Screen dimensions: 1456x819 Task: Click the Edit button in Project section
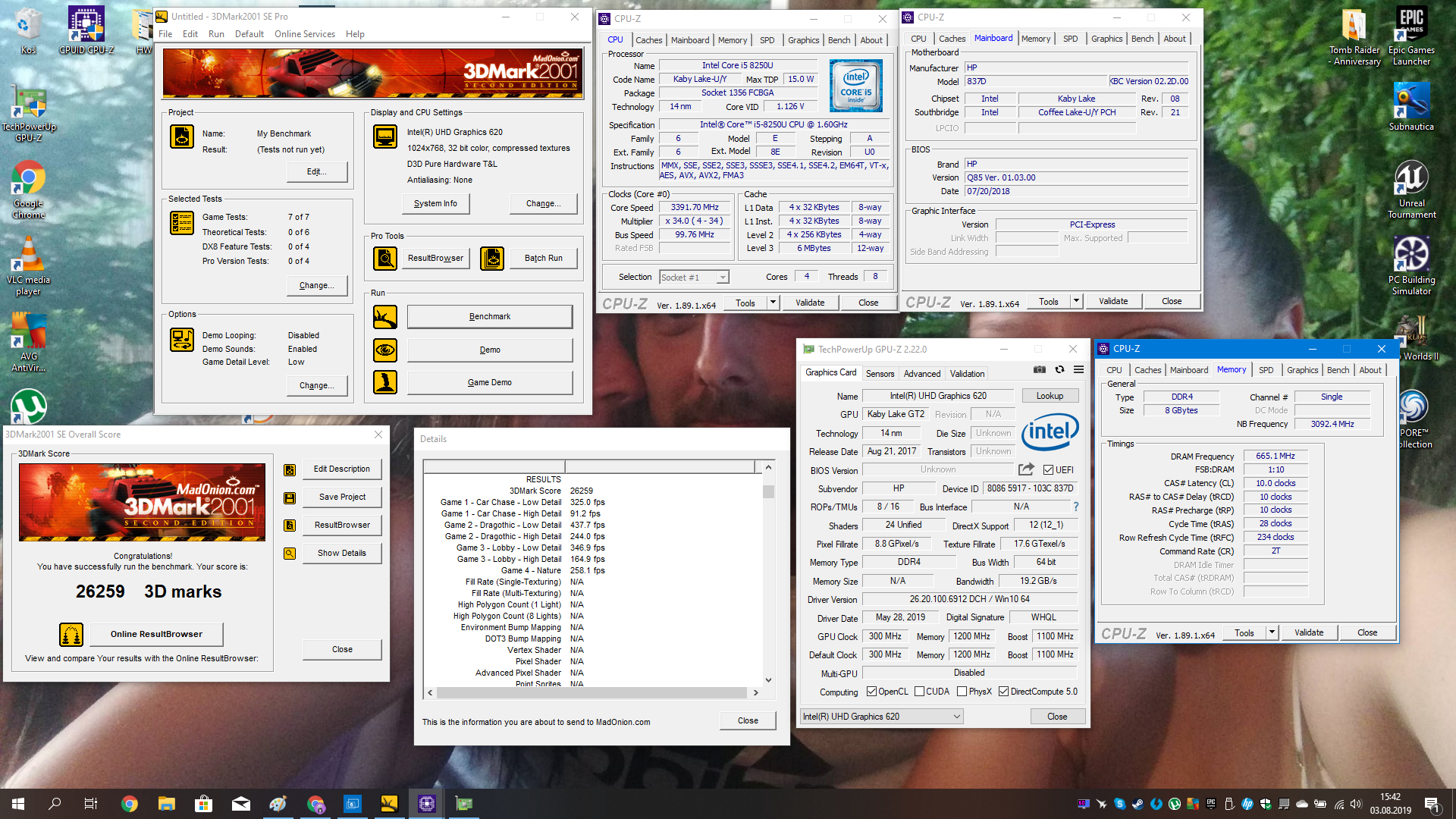click(316, 172)
